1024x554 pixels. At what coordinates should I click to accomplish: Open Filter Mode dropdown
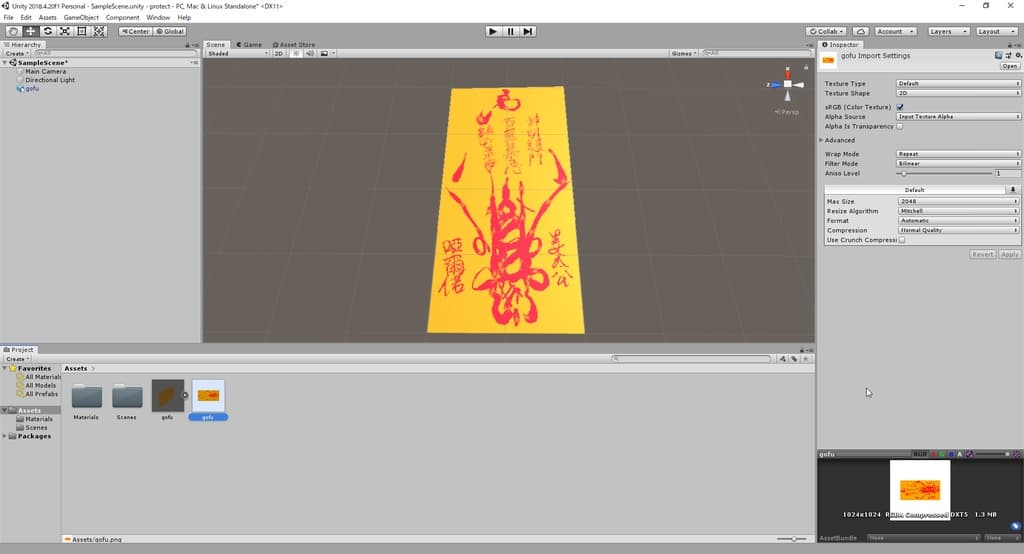[x=958, y=163]
